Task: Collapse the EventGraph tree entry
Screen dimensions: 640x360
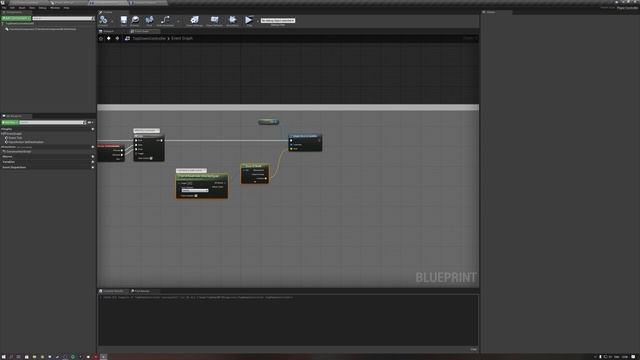Action: (x=2, y=133)
